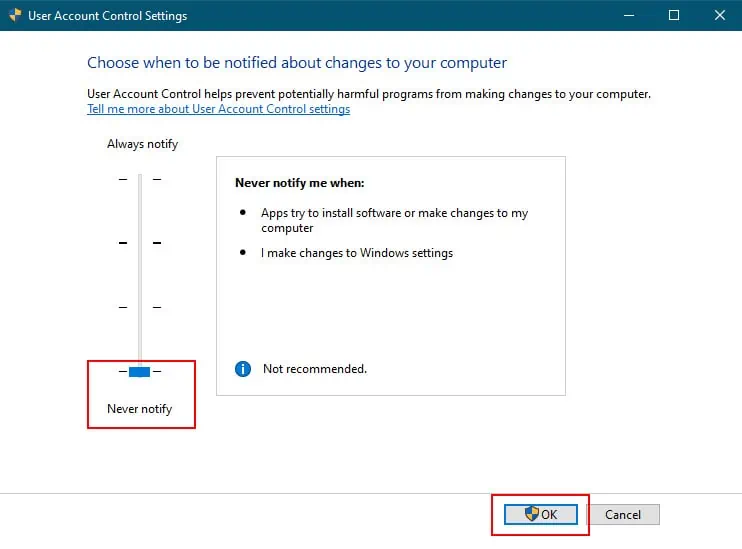Click the UAC shield icon in title bar

[x=15, y=15]
